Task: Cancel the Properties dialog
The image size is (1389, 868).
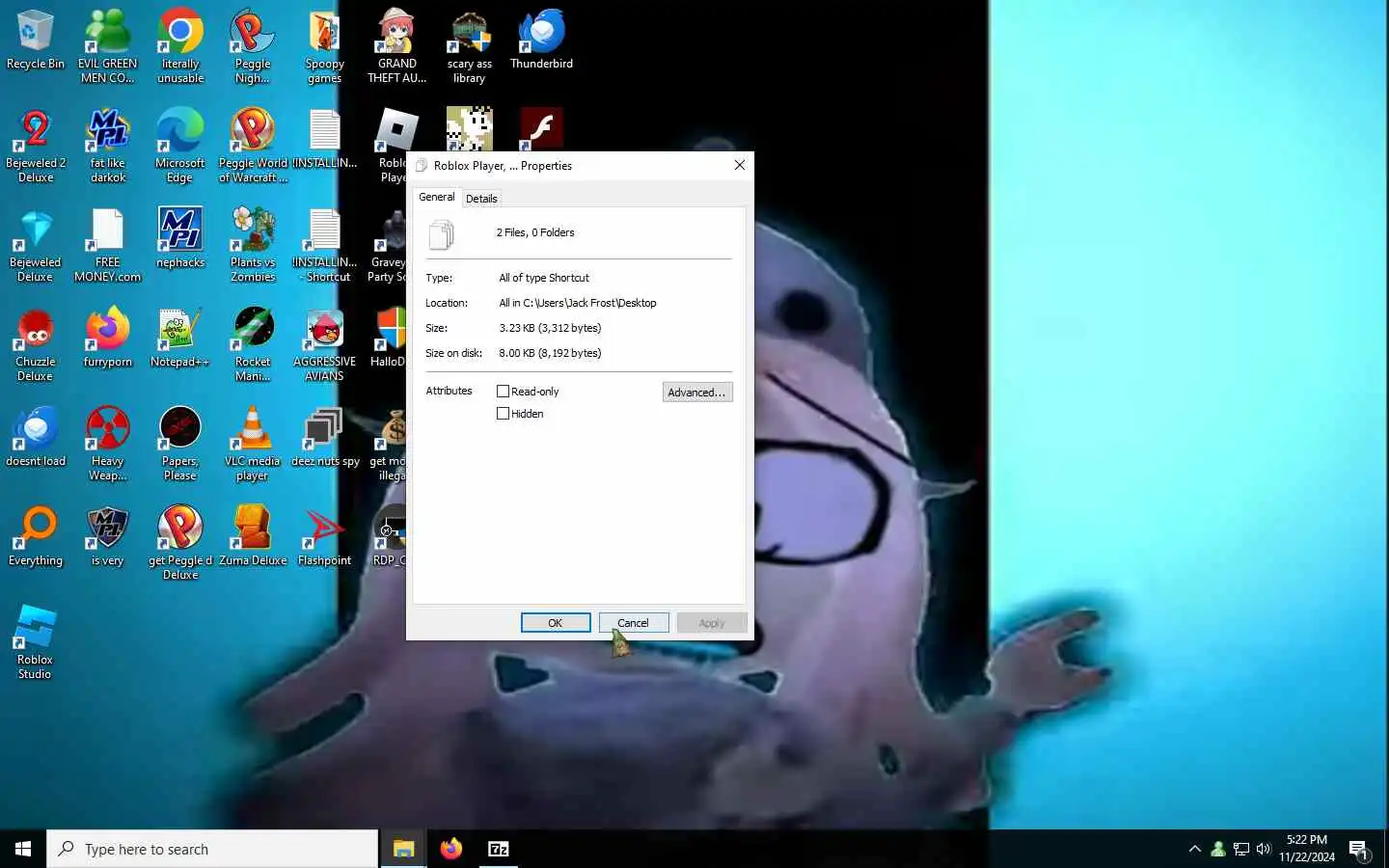Action: [x=634, y=623]
